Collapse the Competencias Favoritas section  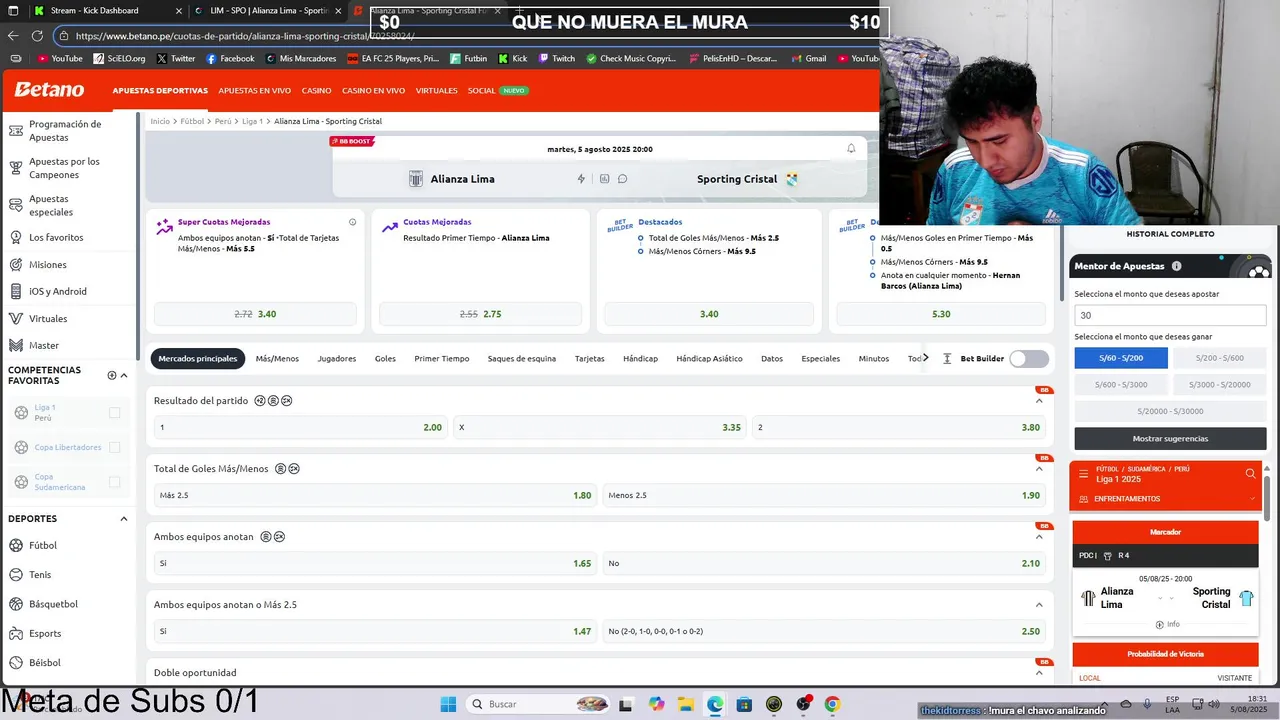[124, 375]
